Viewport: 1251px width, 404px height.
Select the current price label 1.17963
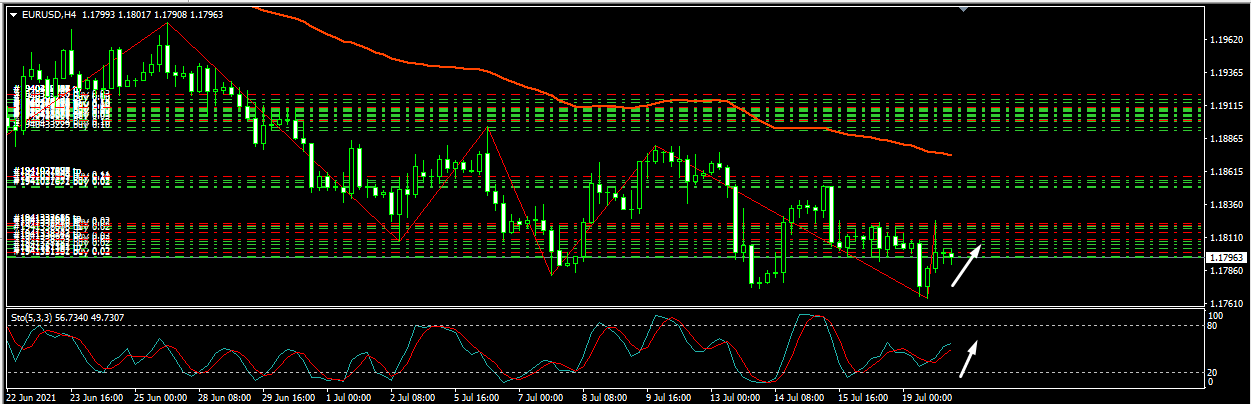(1226, 258)
